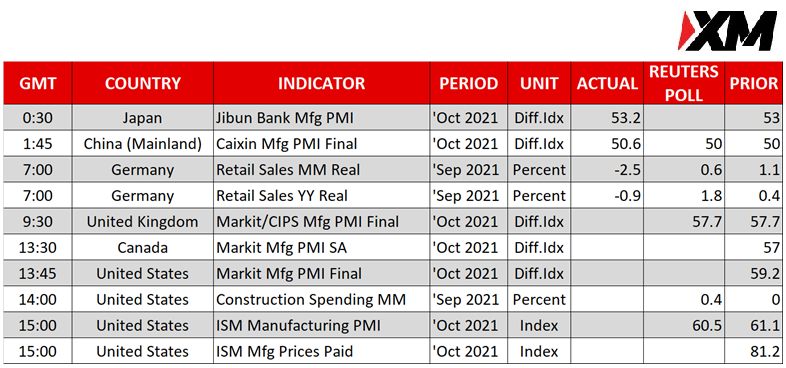786x368 pixels.
Task: Click the REUTERS POLL header cell
Action: click(684, 83)
